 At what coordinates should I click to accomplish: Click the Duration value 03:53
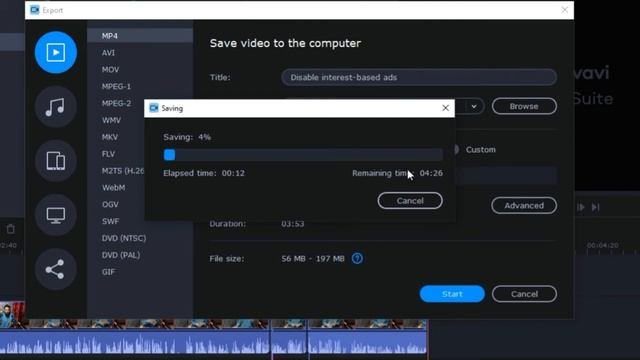point(293,224)
